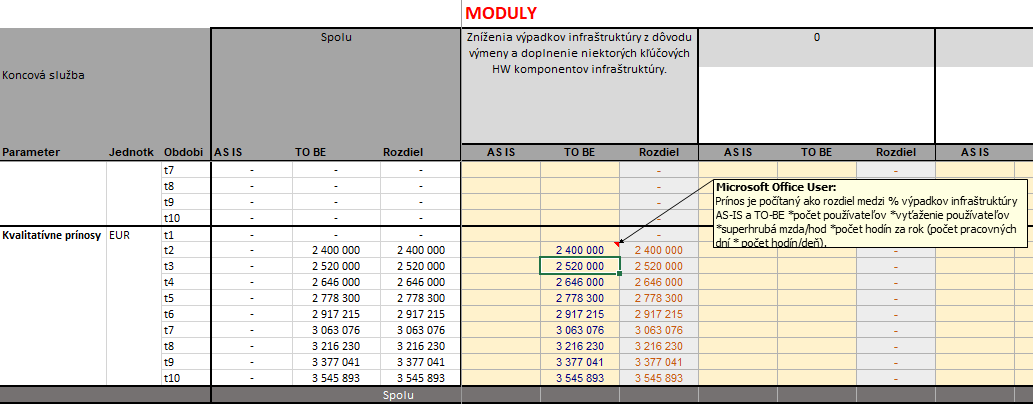Select the top Spolu group header cell
The image size is (1033, 404).
pyautogui.click(x=336, y=85)
